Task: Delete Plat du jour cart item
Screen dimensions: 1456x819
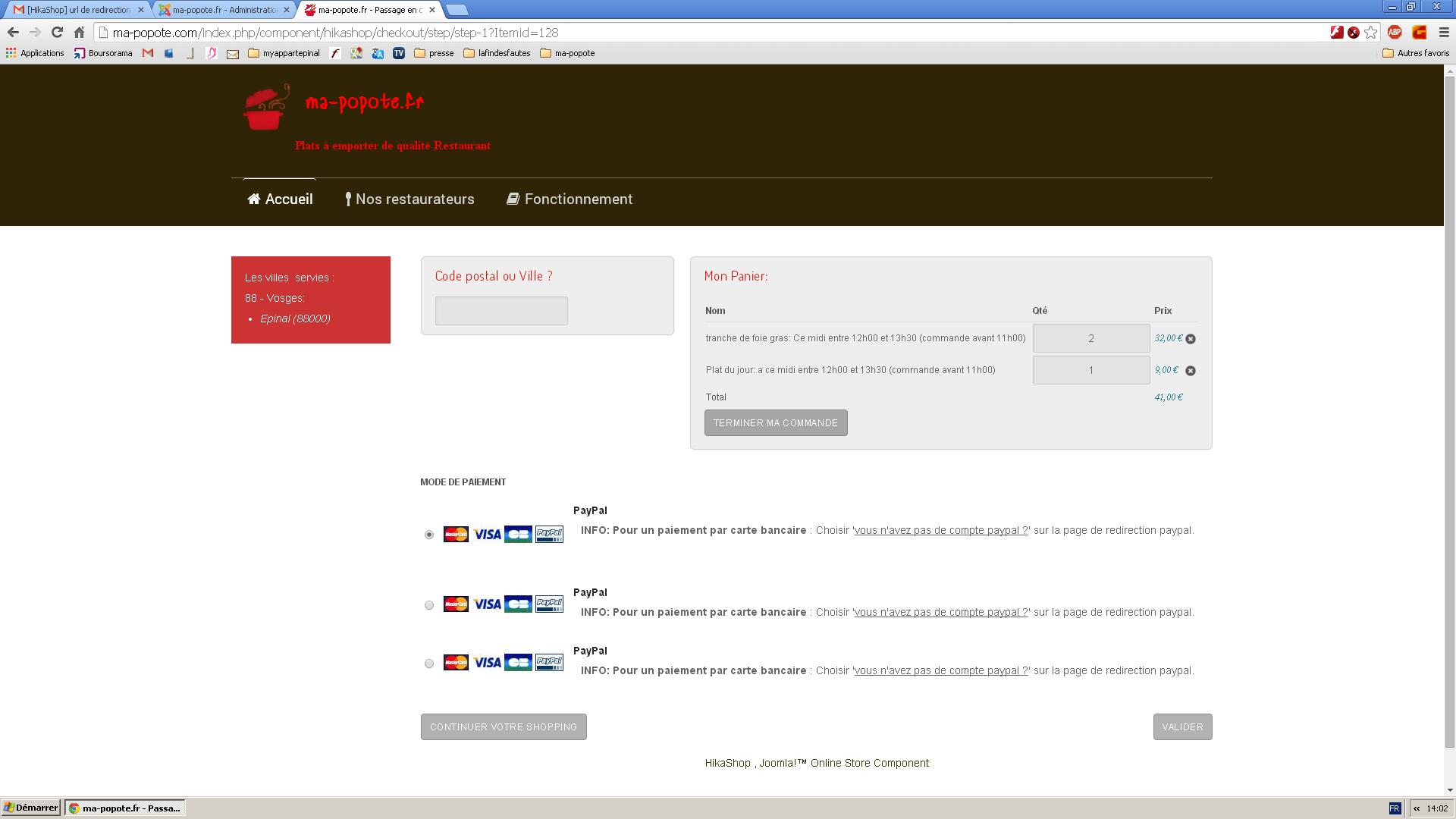Action: pyautogui.click(x=1191, y=371)
